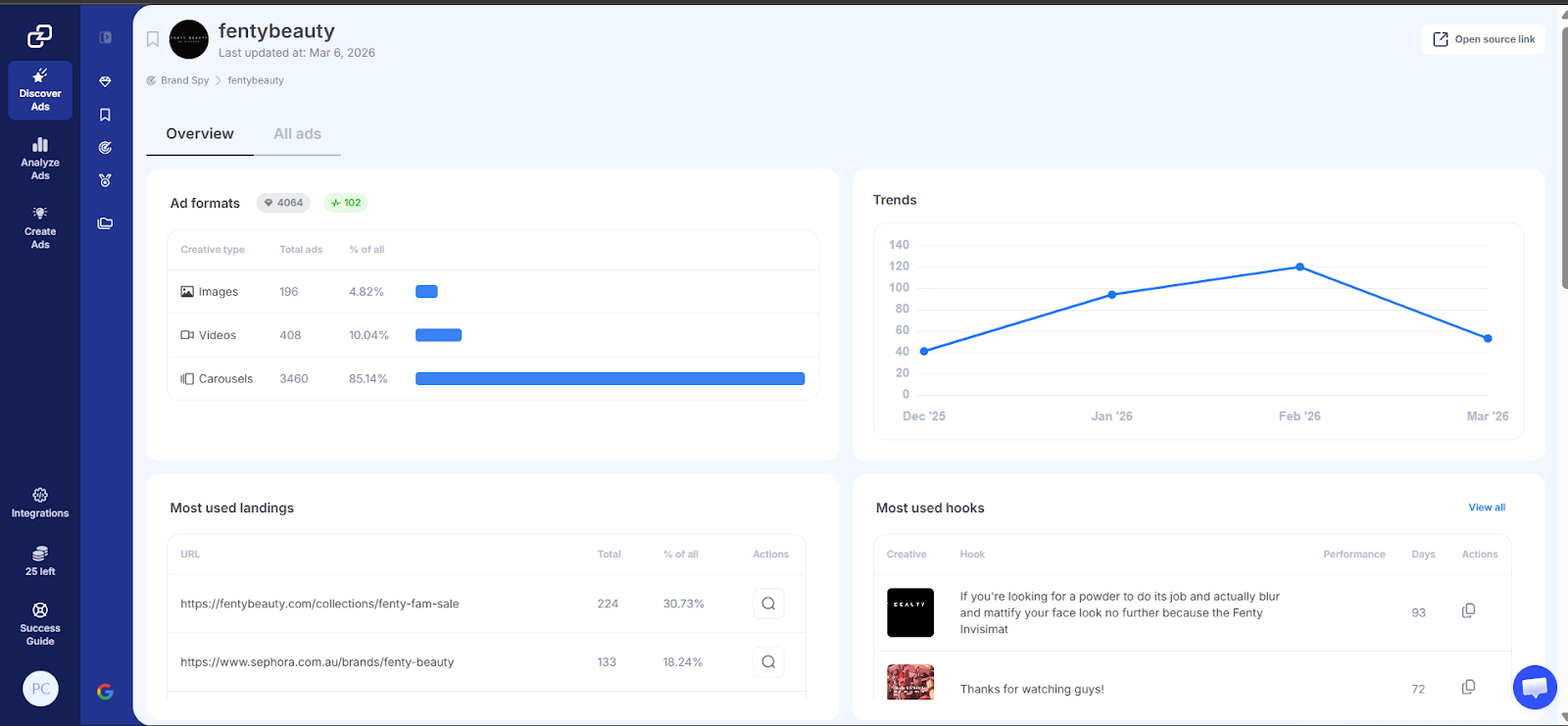Click Open source link button
This screenshot has width=1568, height=726.
tap(1483, 39)
